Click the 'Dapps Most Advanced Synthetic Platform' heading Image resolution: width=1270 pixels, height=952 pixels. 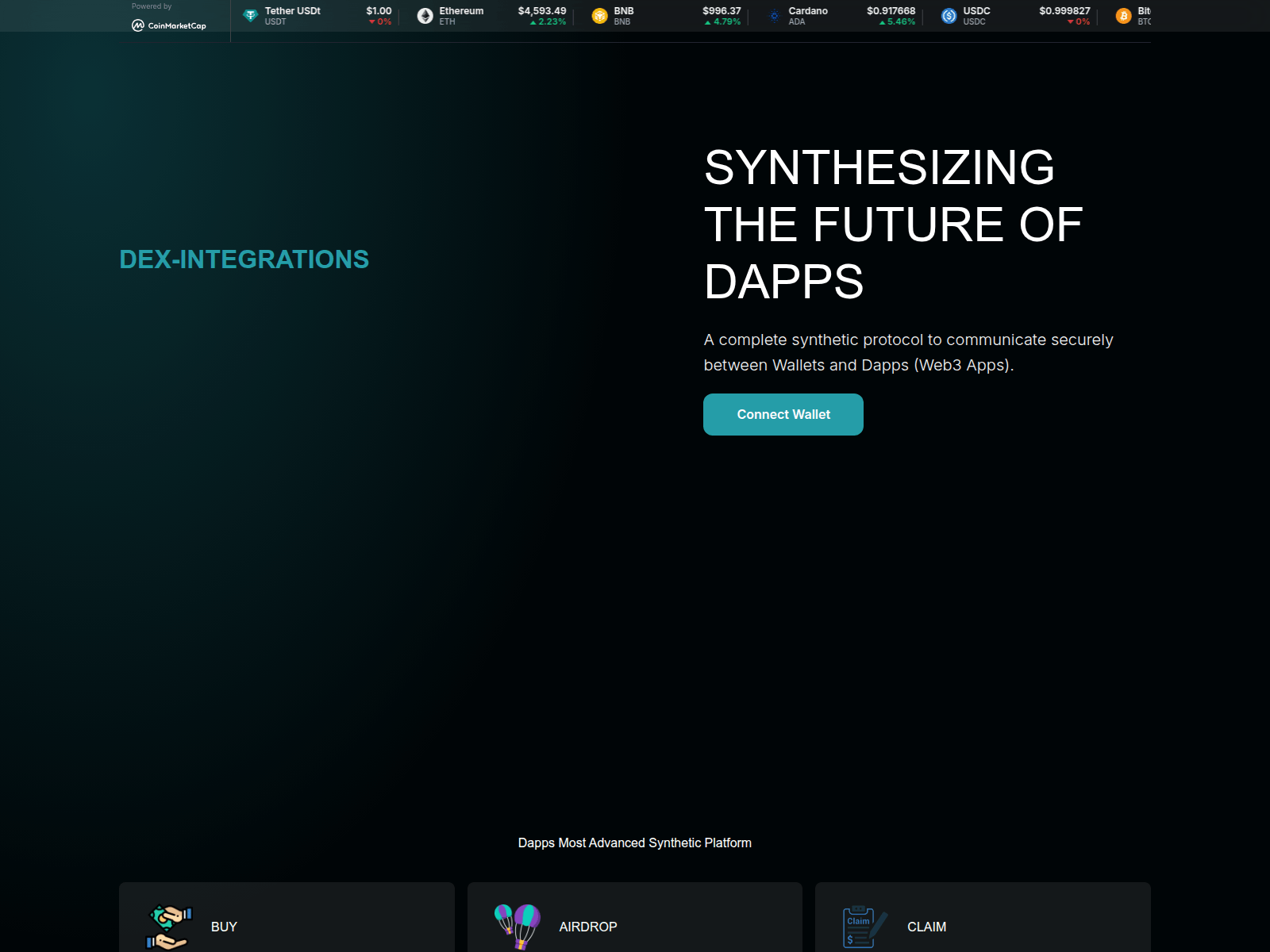[635, 843]
